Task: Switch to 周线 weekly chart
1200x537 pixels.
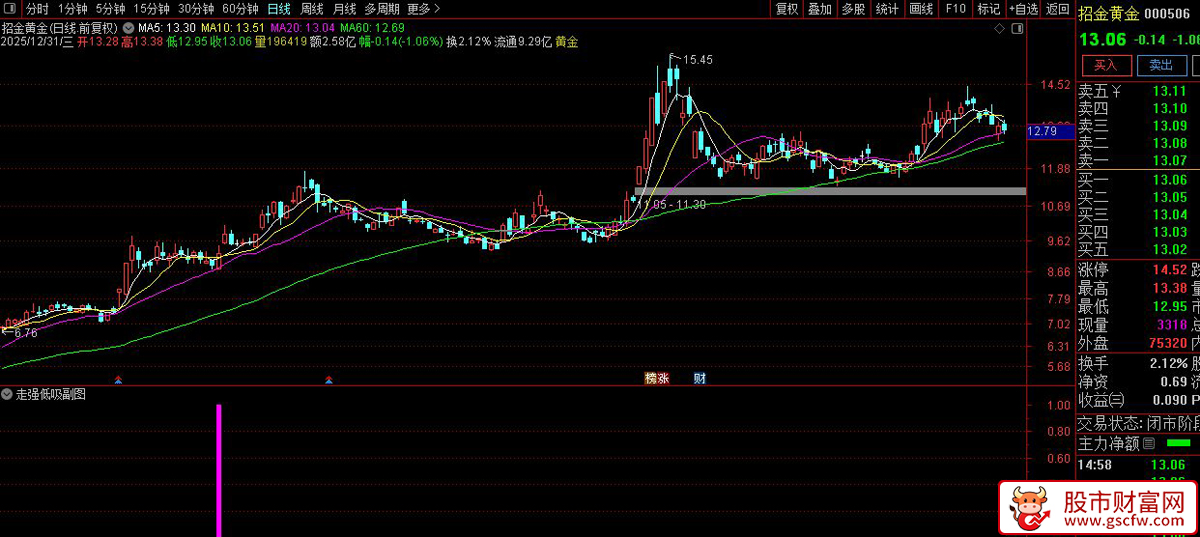Action: pos(312,9)
